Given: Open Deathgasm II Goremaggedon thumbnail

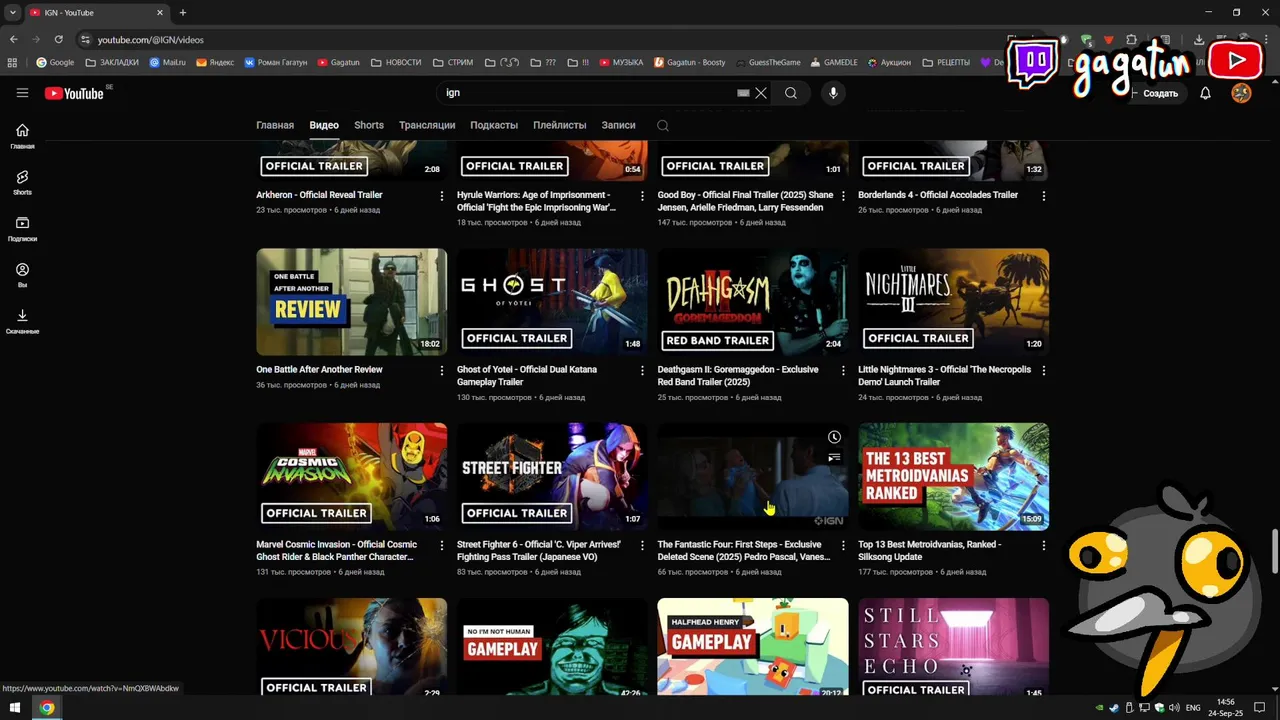Looking at the screenshot, I should (x=752, y=302).
